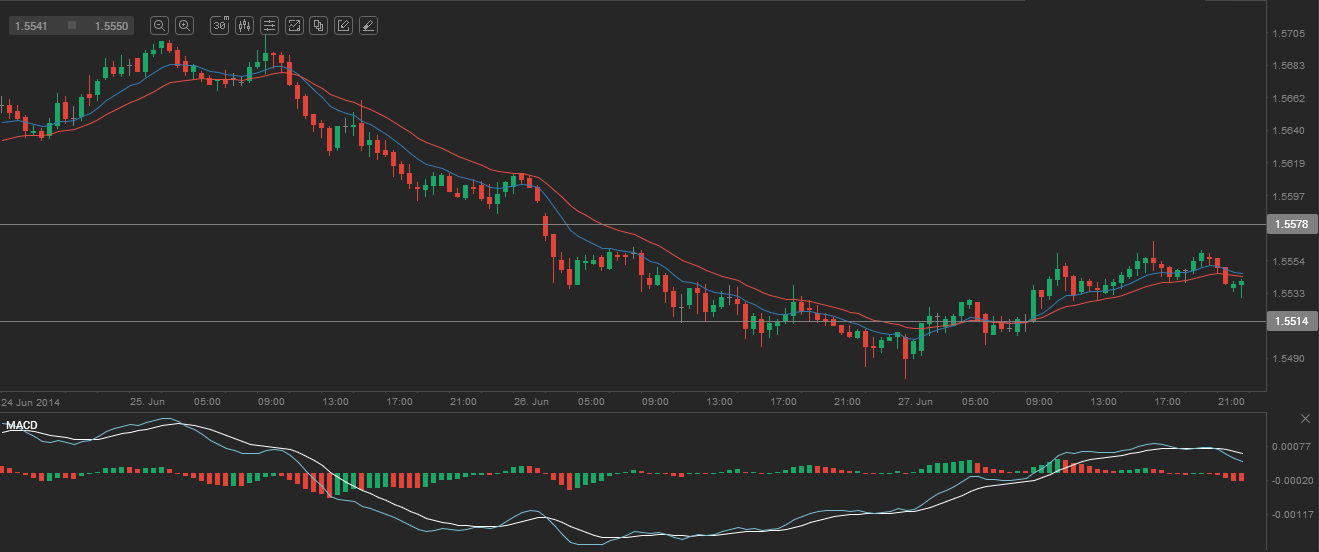Screen dimensions: 1319x552
Task: Click the small square between bid and ask
Action: pos(72,25)
